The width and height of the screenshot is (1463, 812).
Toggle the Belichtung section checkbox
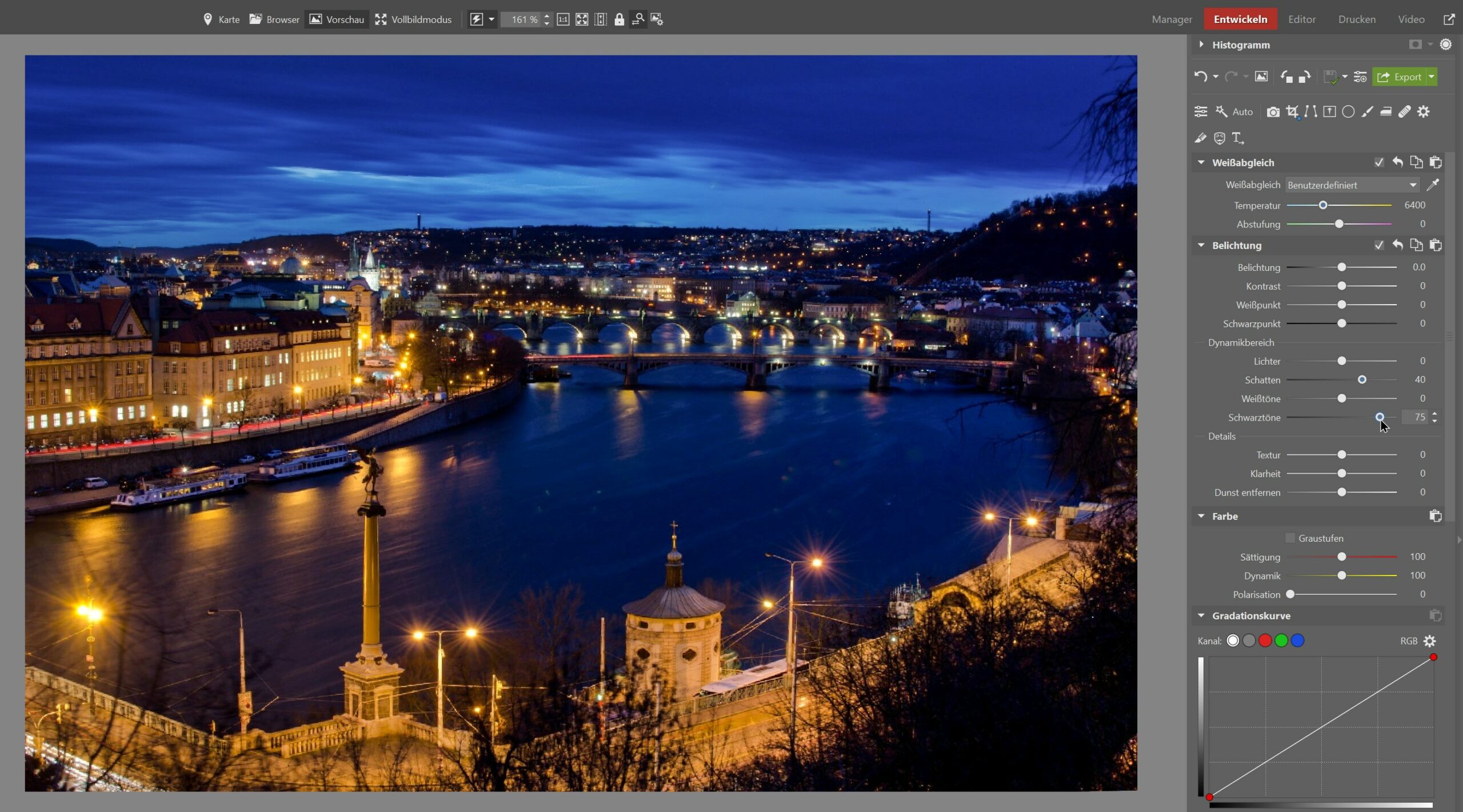coord(1379,245)
